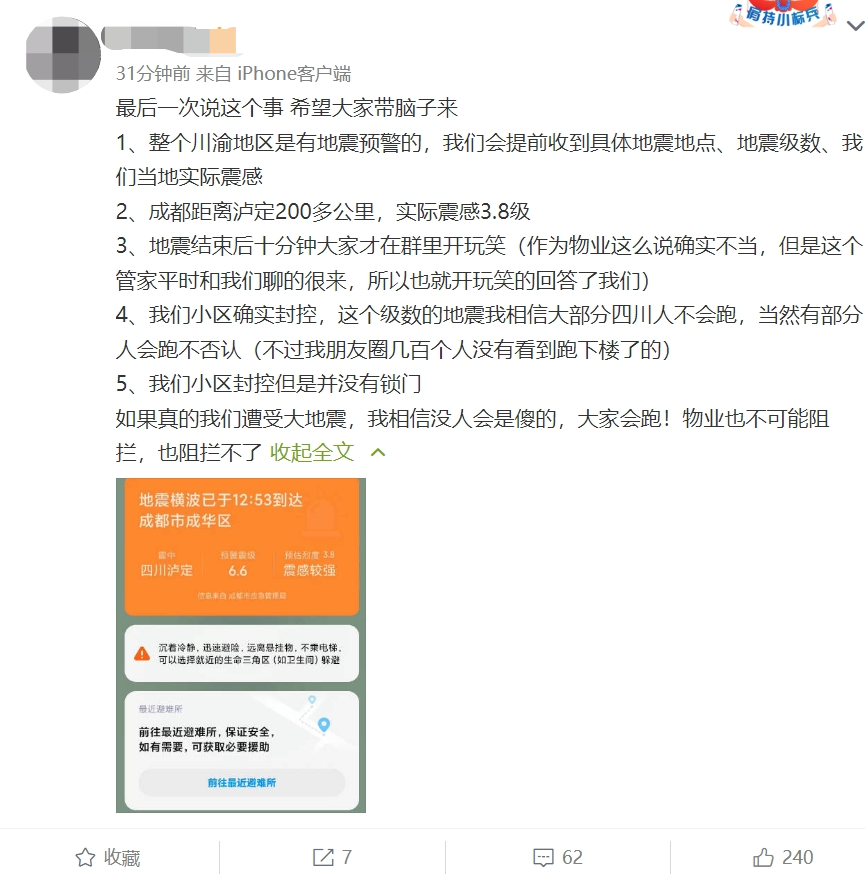Click the repost share arrow icon
This screenshot has width=865, height=878.
click(323, 857)
